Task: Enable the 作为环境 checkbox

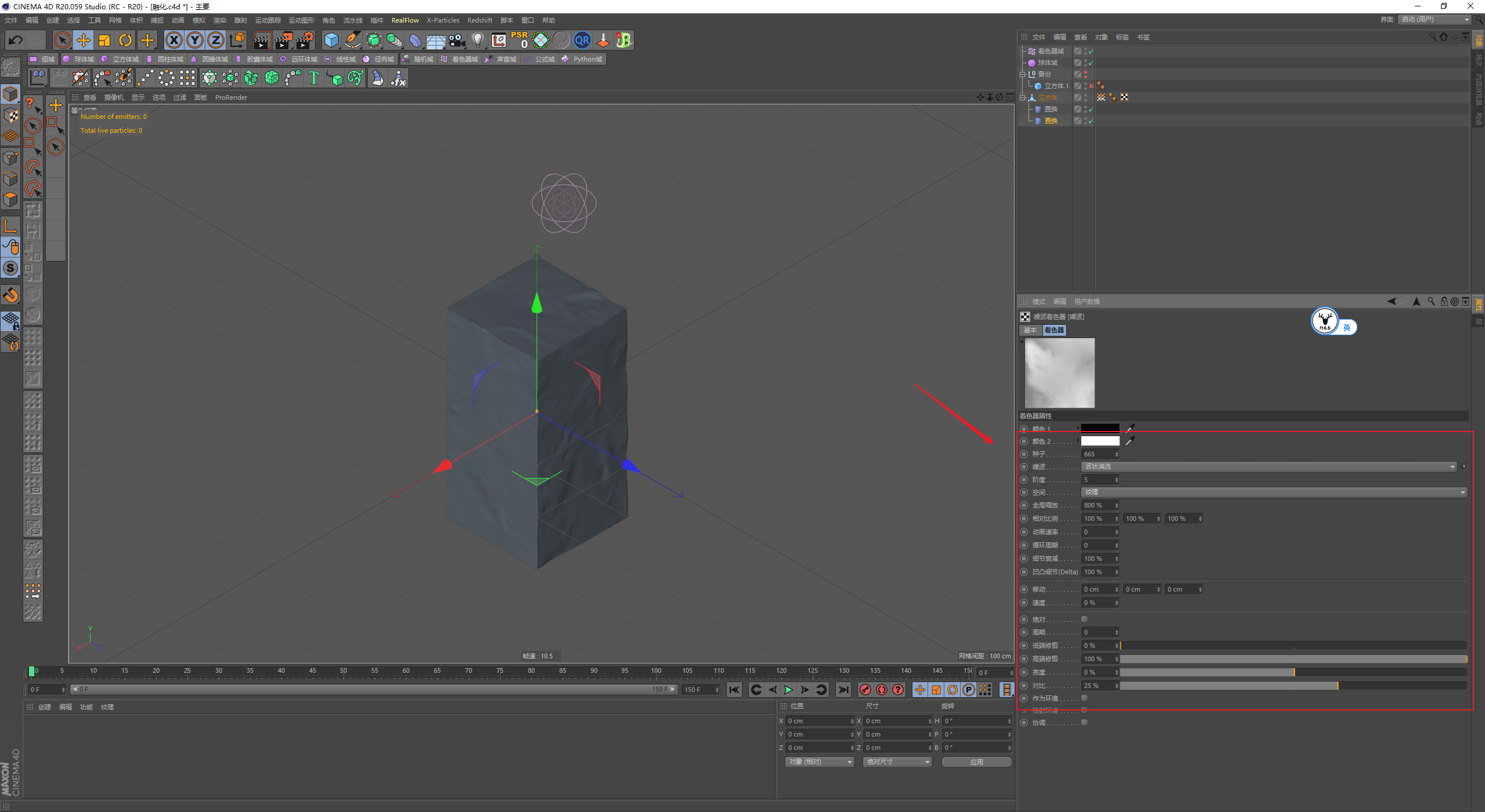Action: [x=1084, y=698]
